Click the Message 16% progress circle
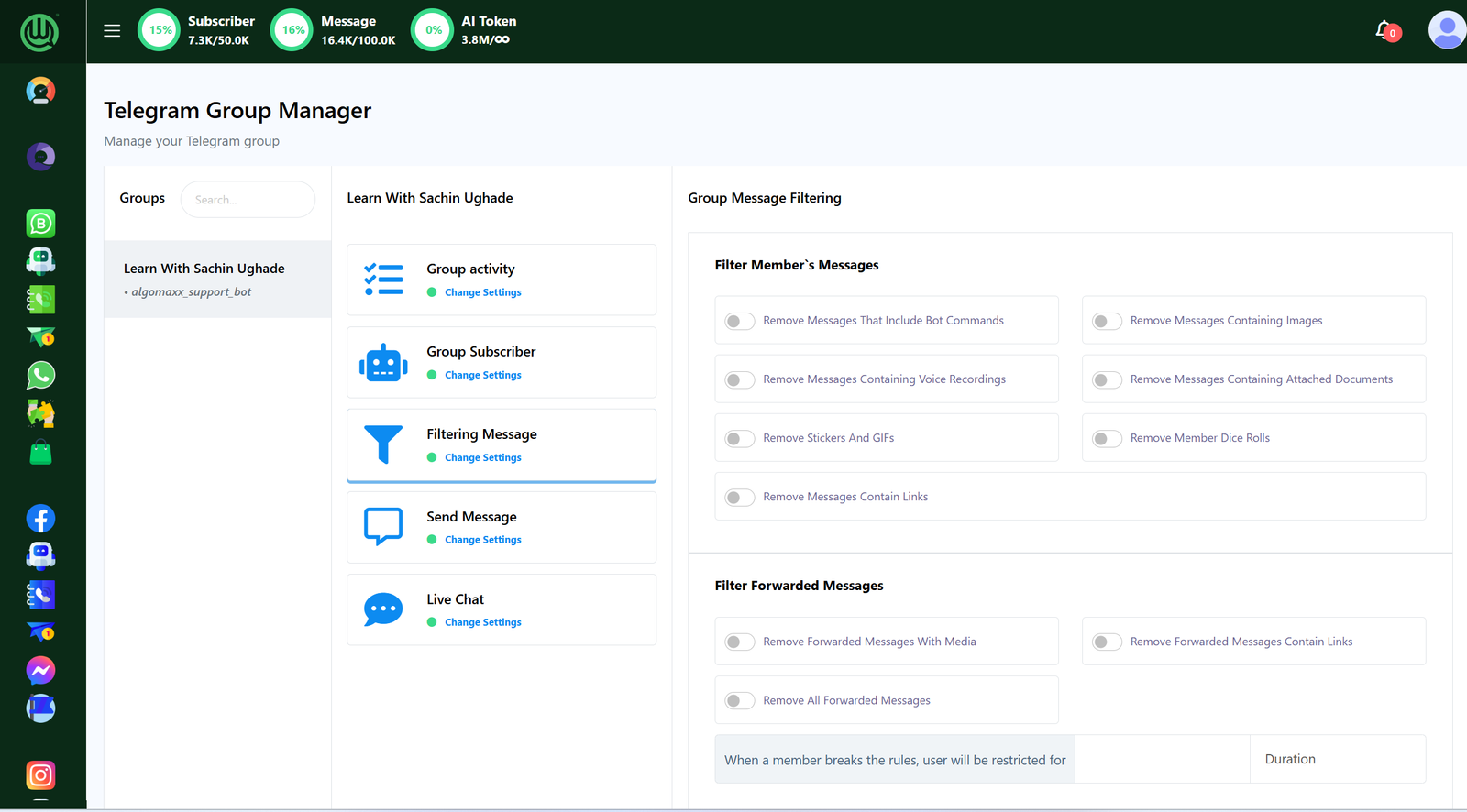 (x=292, y=30)
